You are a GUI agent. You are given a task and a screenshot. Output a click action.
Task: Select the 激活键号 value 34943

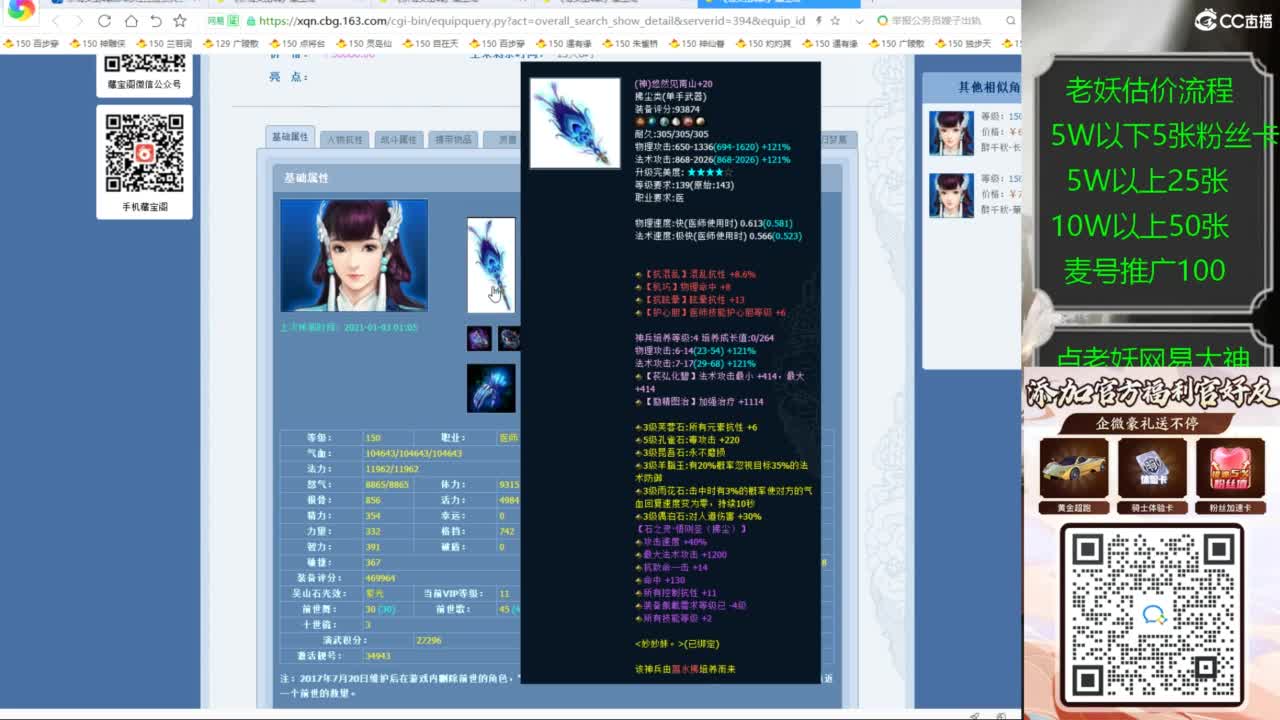[378, 656]
